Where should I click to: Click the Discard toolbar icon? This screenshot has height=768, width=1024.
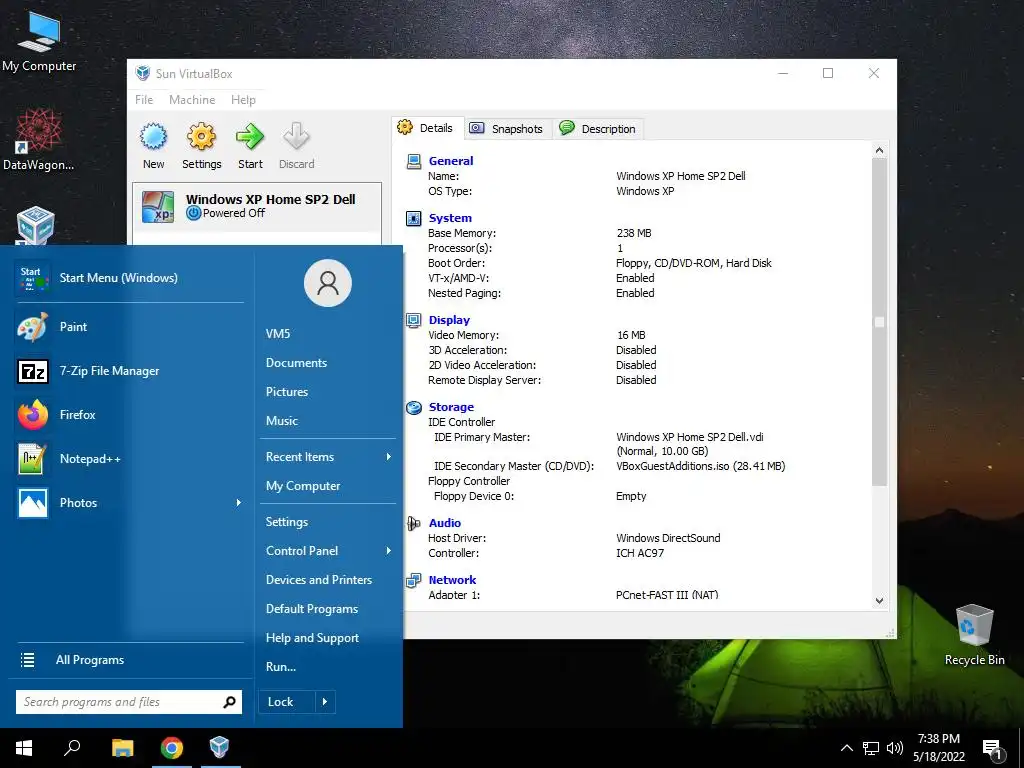tap(296, 137)
